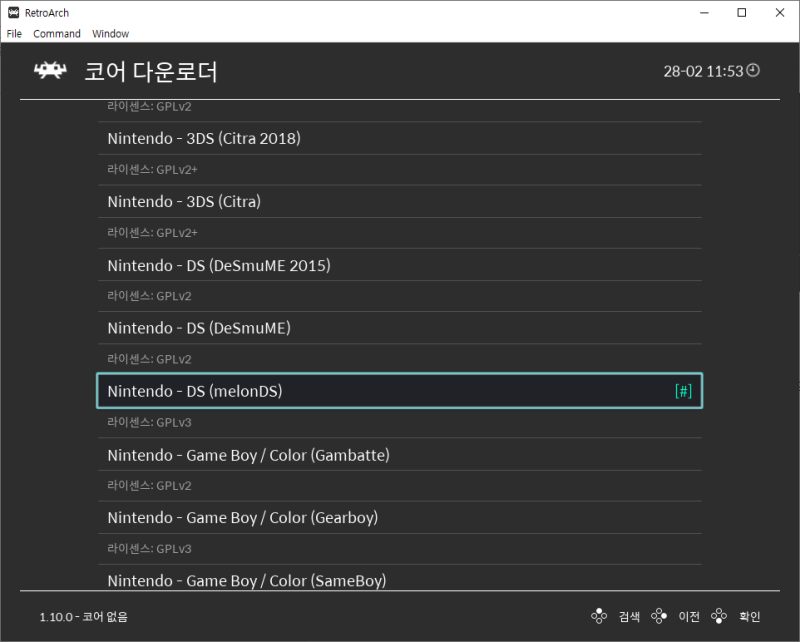Click the gamepad icon next to 이전
Screen dimensions: 800x642
659,616
